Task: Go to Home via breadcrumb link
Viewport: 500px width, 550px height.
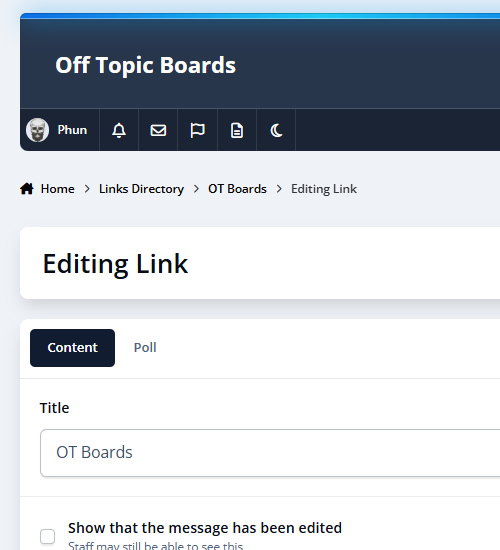Action: tap(58, 189)
